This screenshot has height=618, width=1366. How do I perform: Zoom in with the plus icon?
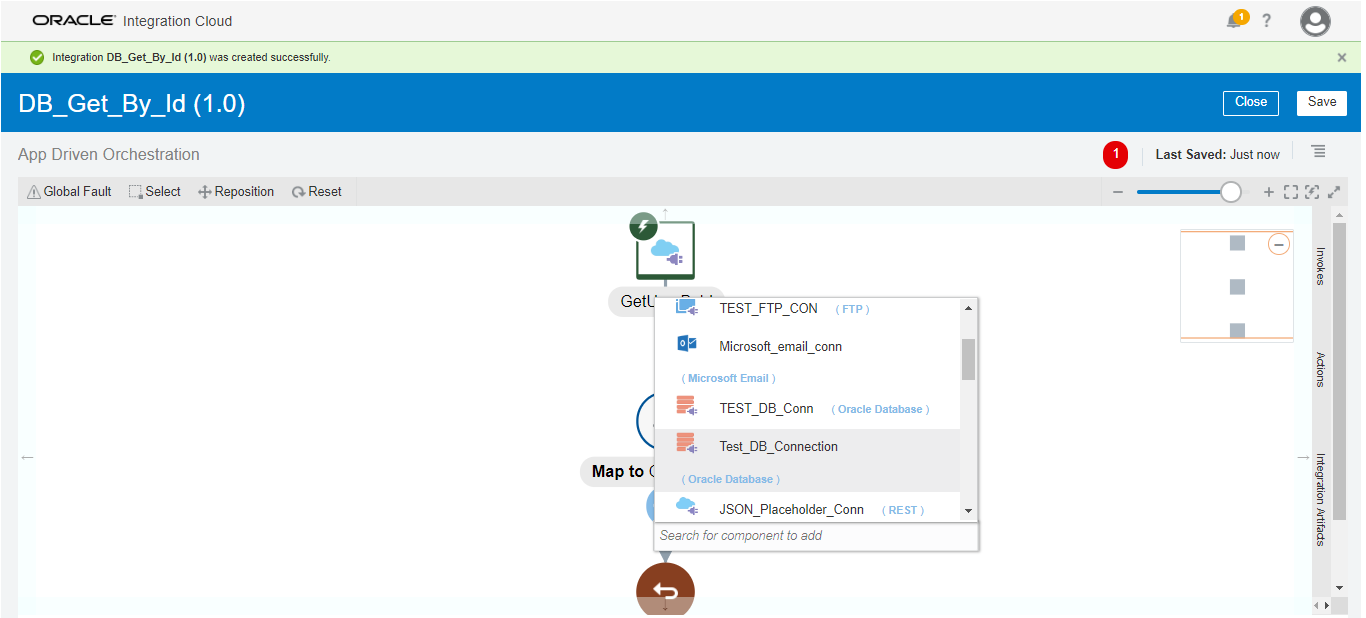1269,192
